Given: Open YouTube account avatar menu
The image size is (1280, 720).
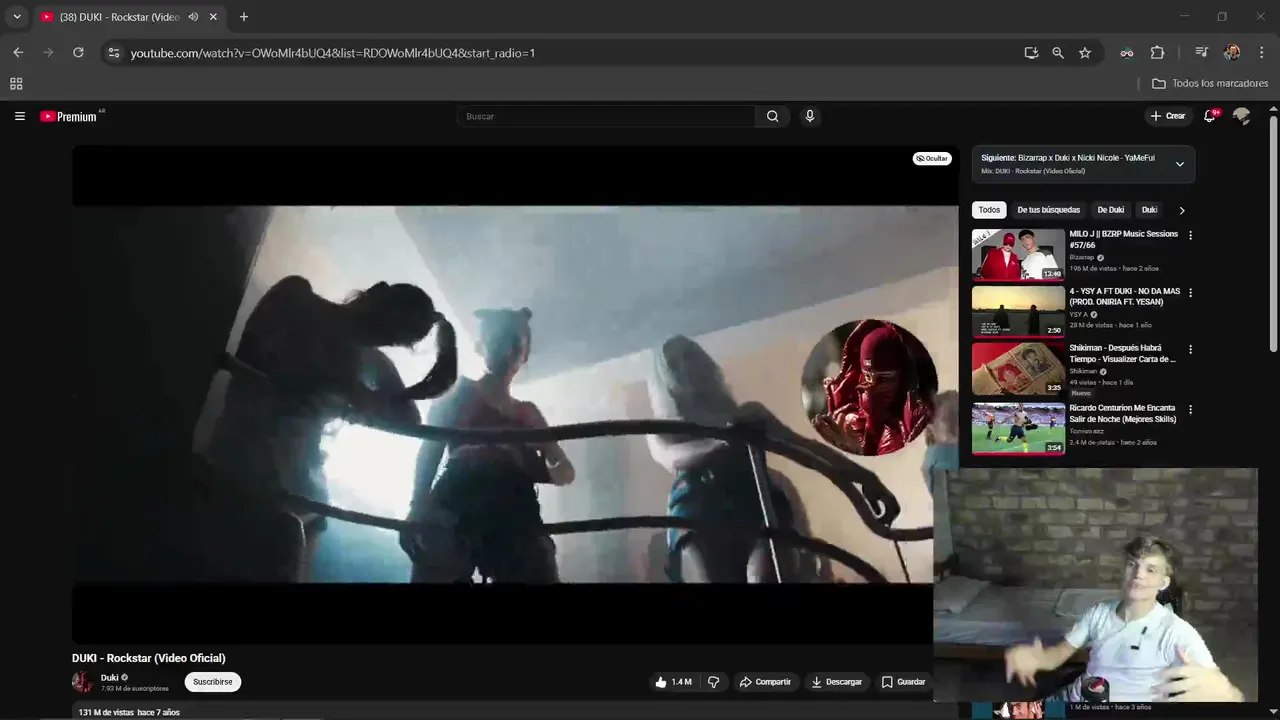Looking at the screenshot, I should coord(1241,116).
